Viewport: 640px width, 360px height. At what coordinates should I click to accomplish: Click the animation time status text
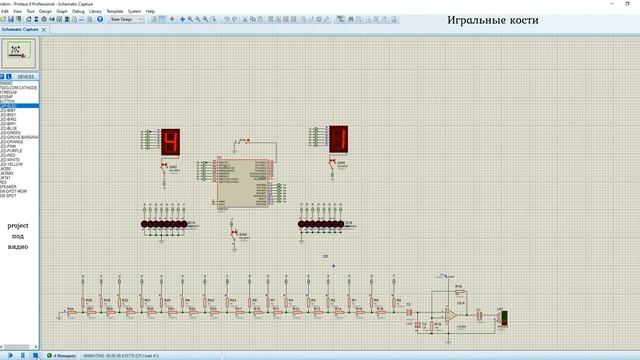click(121, 356)
